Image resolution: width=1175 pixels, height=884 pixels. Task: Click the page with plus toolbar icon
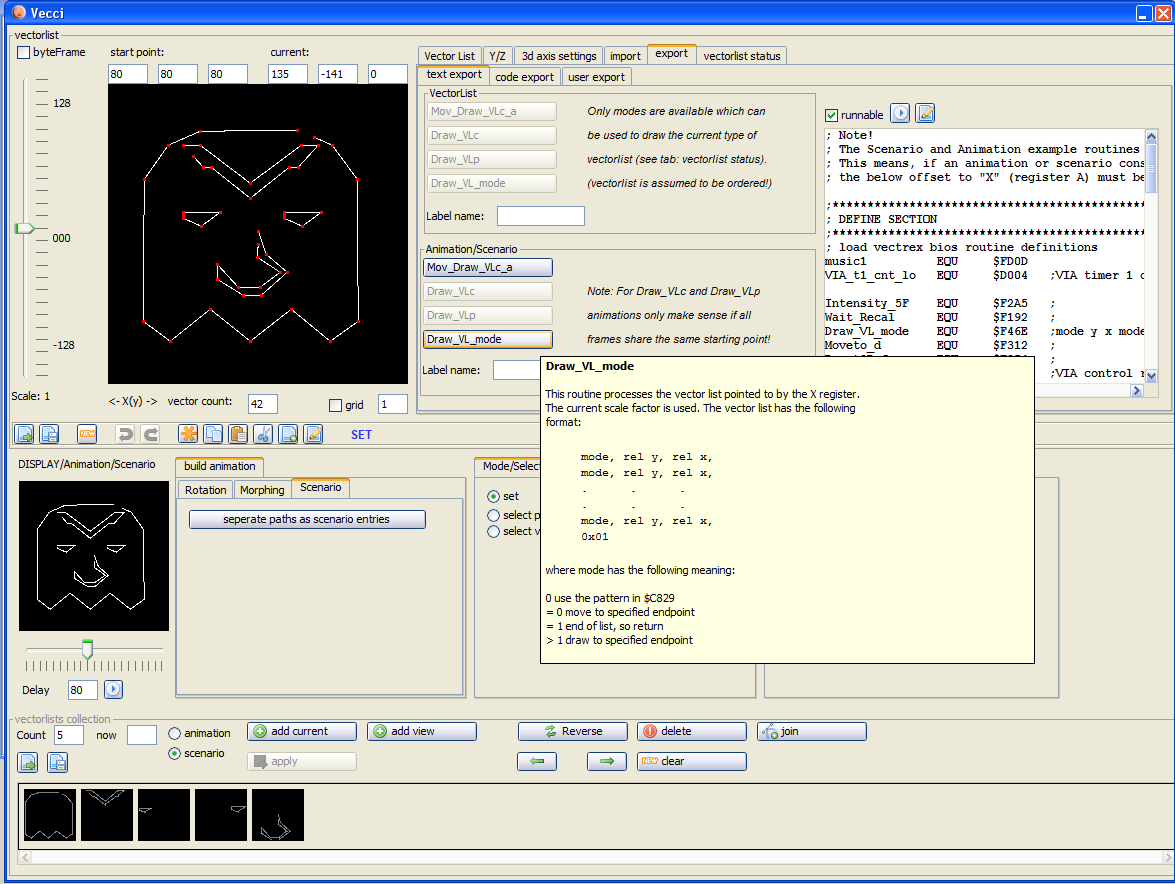tap(287, 434)
